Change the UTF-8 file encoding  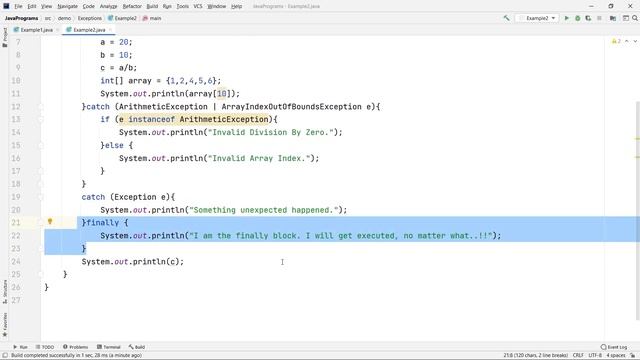tap(595, 356)
